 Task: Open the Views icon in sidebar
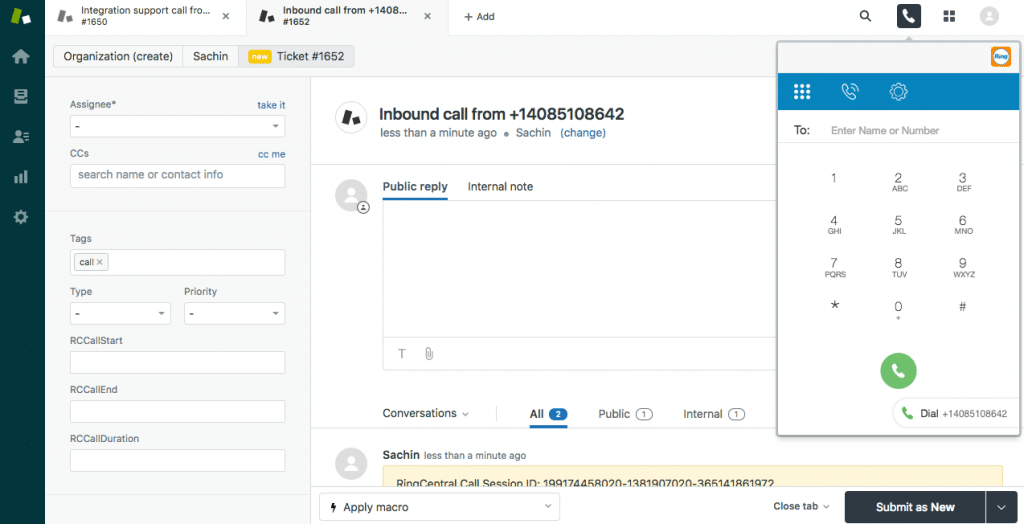coord(20,96)
